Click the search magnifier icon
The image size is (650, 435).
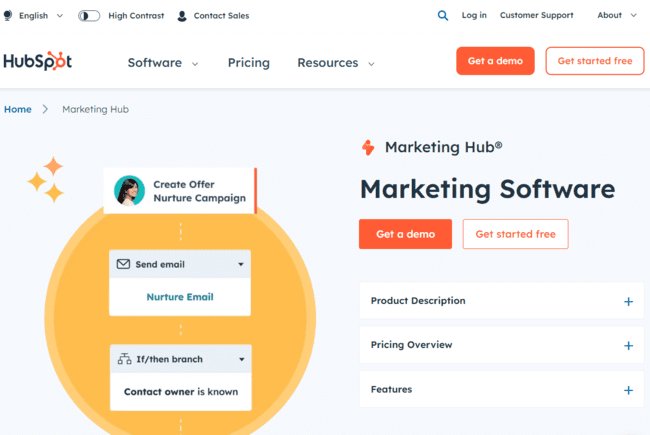click(x=443, y=16)
